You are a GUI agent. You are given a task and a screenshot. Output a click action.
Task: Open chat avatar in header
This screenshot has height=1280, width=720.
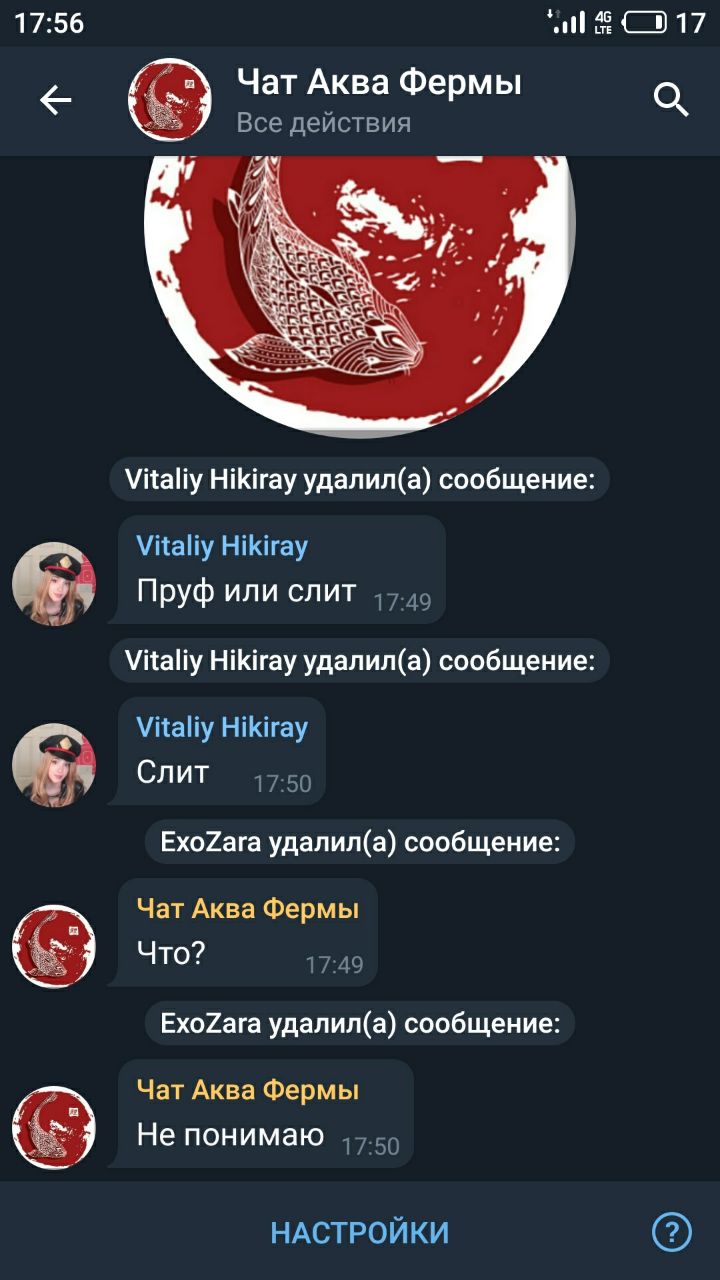pos(170,99)
